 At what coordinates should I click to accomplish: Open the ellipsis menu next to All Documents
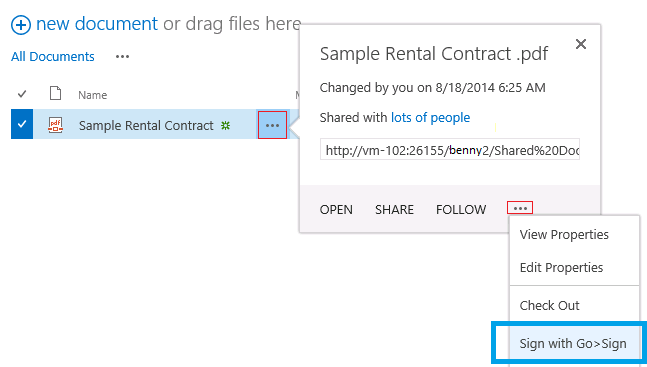122,57
